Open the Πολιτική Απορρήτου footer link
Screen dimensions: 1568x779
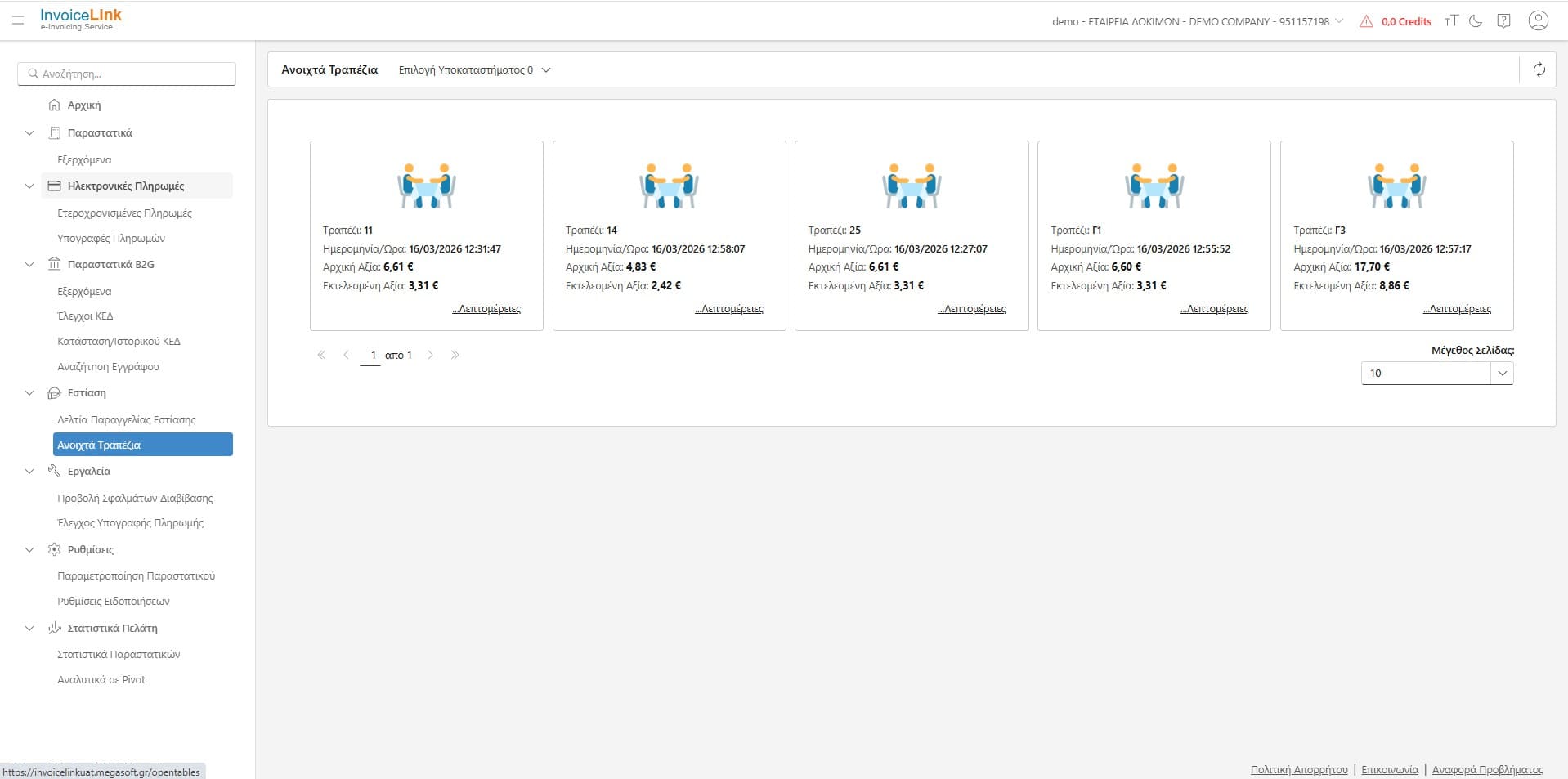[x=1298, y=770]
